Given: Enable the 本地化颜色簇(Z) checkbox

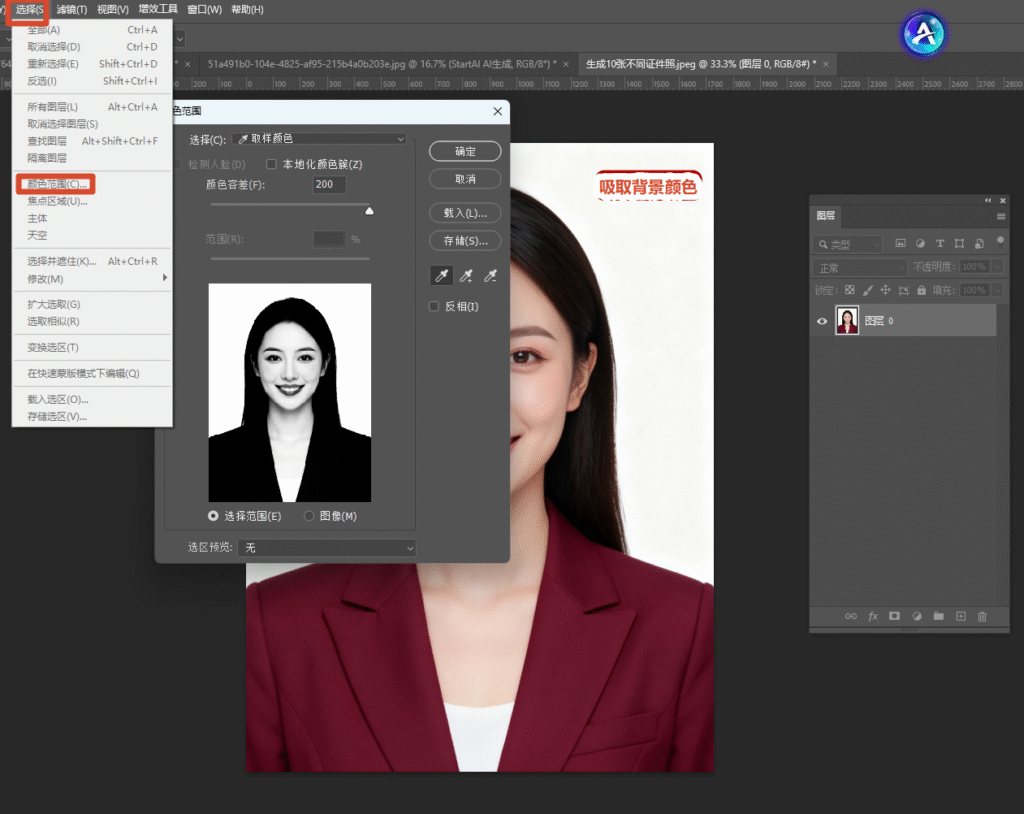Looking at the screenshot, I should 271,164.
